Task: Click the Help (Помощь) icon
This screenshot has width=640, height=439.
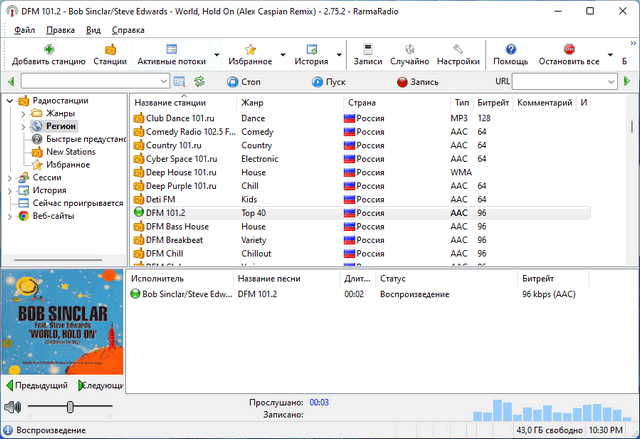Action: pos(510,49)
